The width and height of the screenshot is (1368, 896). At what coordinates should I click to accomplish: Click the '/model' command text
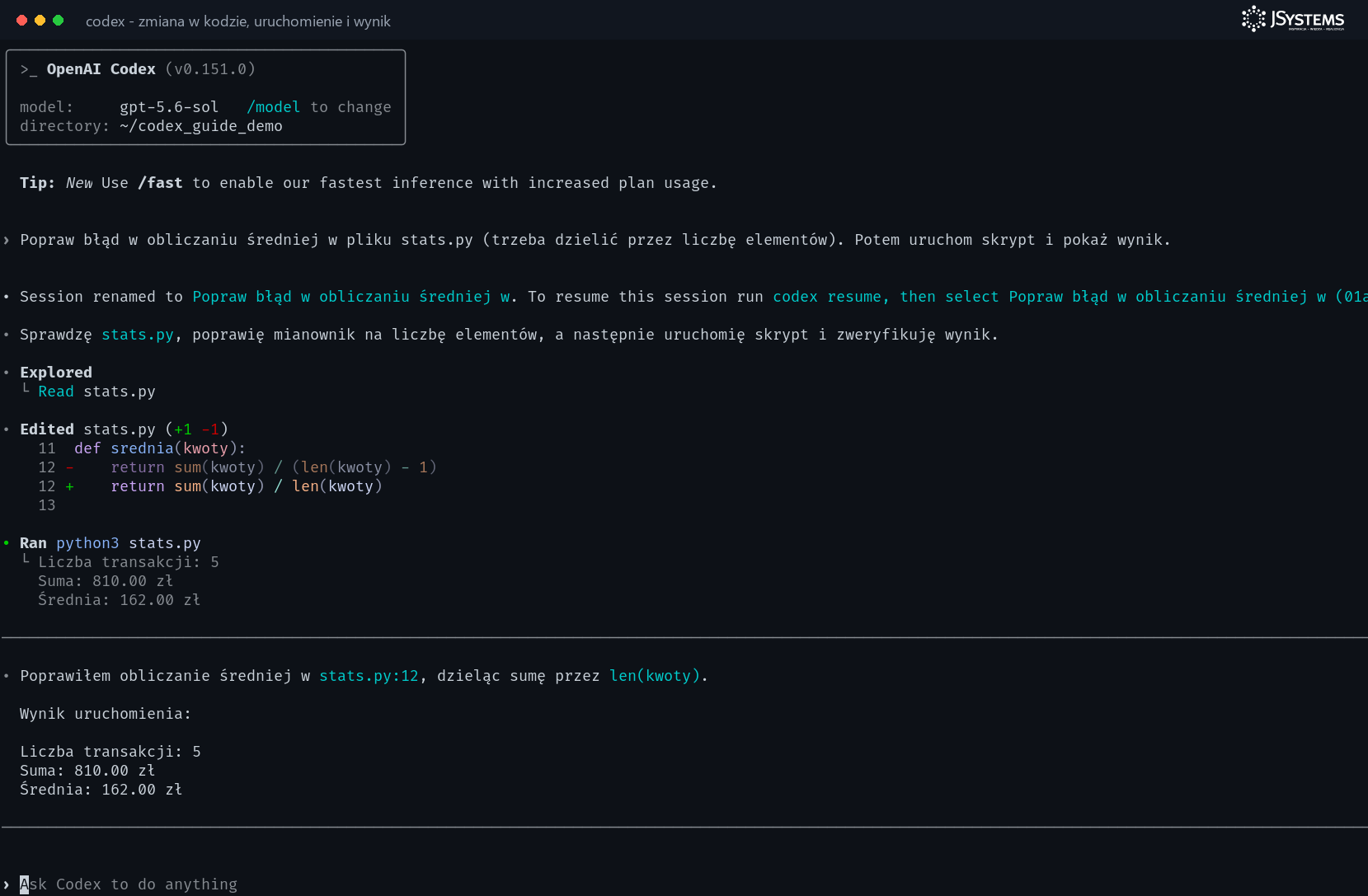[274, 107]
